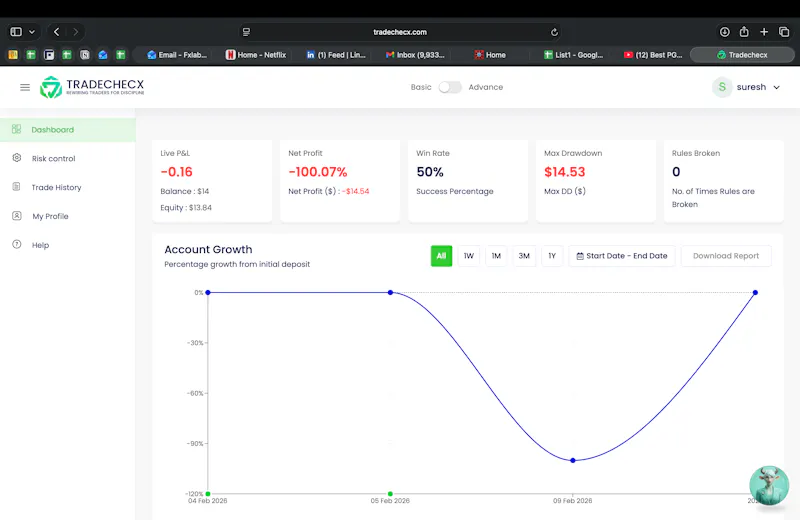The width and height of the screenshot is (800, 520).
Task: Click the Equity : $13.84 text
Action: tap(186, 208)
